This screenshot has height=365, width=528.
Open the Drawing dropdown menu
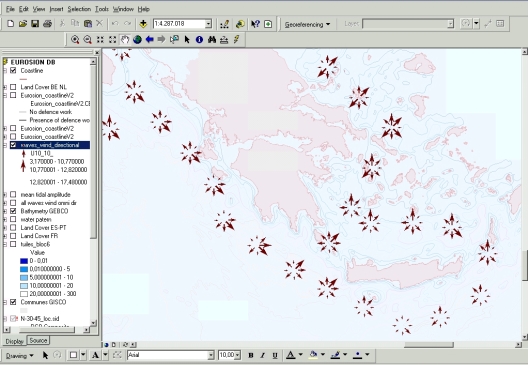tap(20, 356)
